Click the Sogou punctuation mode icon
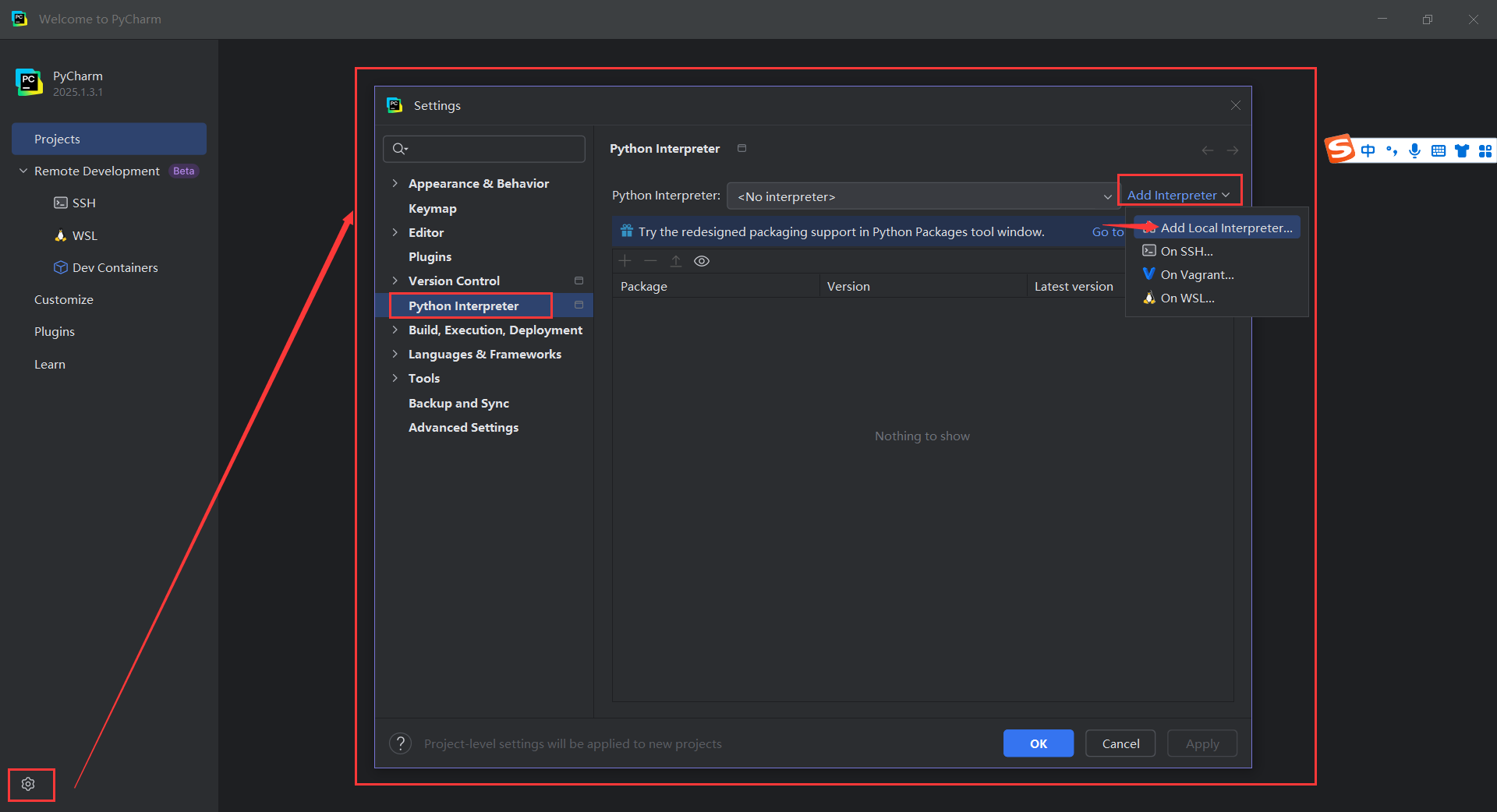This screenshot has height=812, width=1497. click(x=1392, y=150)
